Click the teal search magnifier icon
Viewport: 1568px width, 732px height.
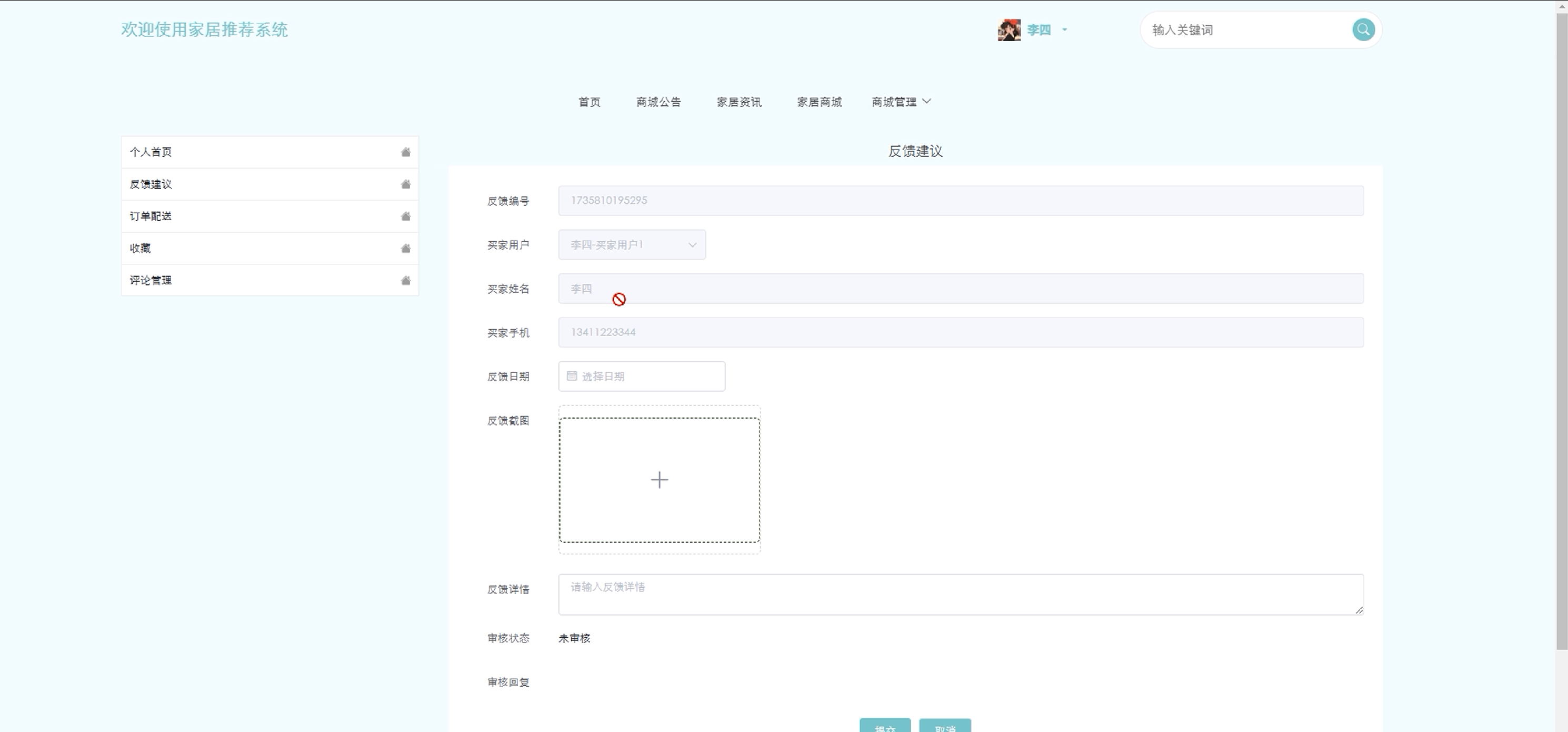(x=1363, y=30)
